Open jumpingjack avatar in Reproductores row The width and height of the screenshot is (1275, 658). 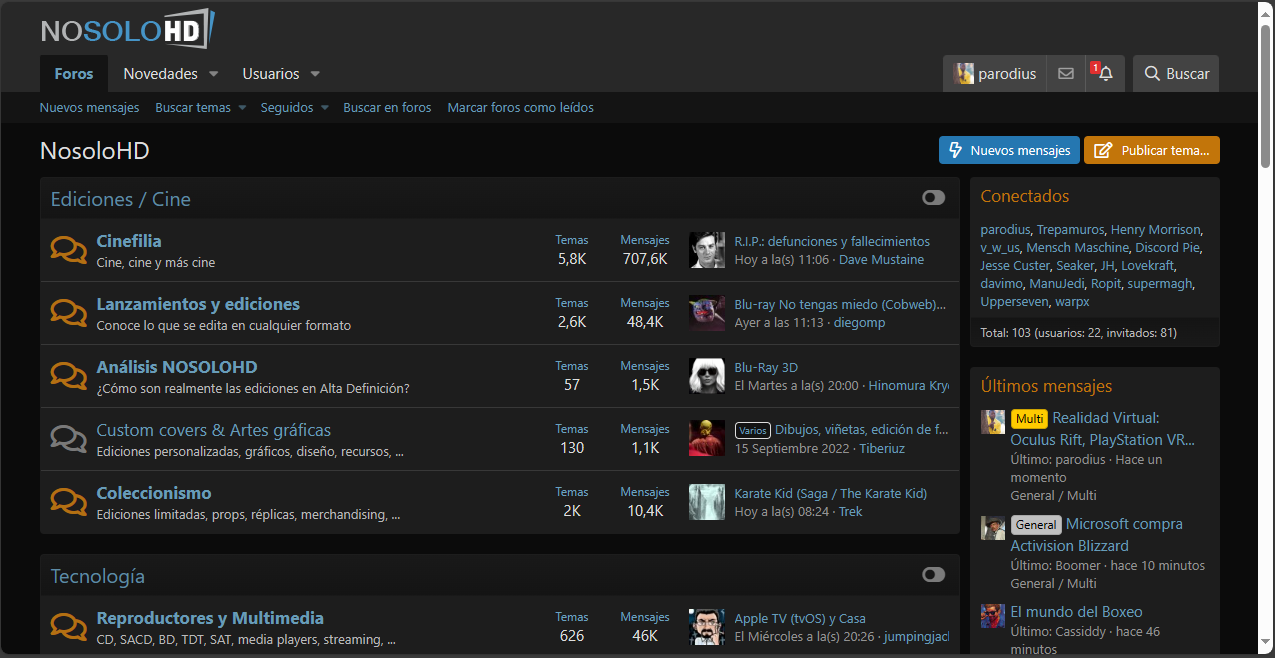coord(707,627)
